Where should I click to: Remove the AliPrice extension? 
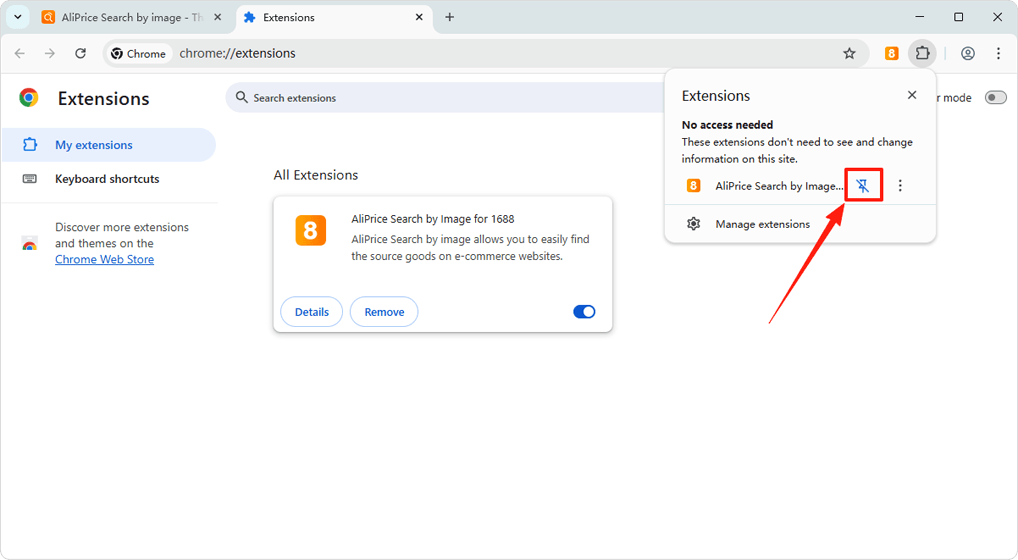click(x=384, y=312)
